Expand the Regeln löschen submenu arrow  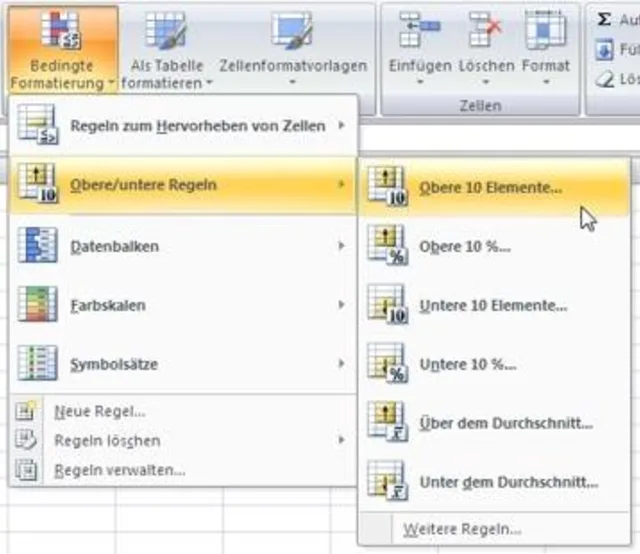click(x=342, y=440)
